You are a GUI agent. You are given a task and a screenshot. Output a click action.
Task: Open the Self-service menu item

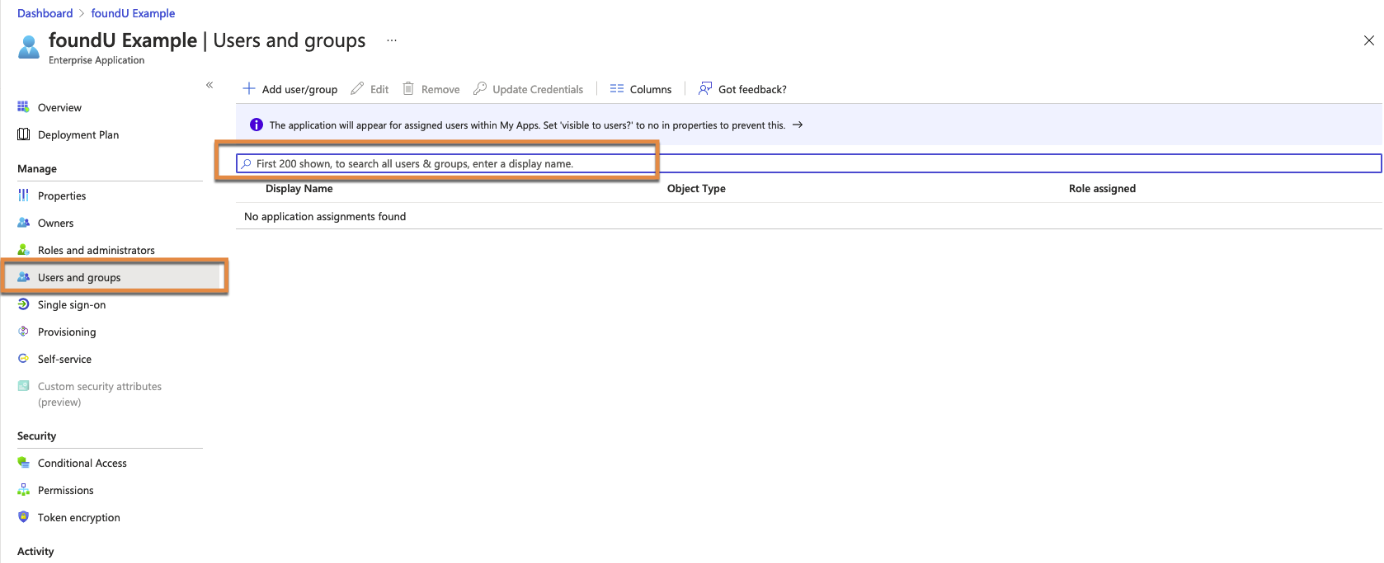[x=64, y=359]
